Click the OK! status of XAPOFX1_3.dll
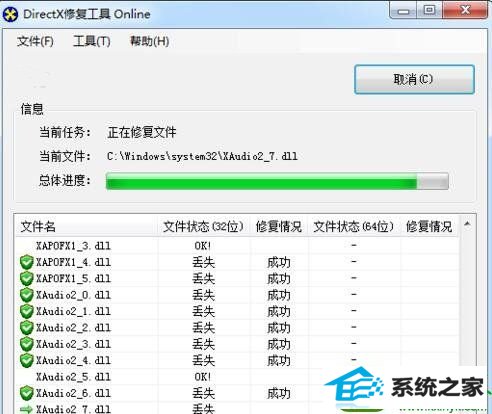The image size is (492, 414). tap(203, 246)
